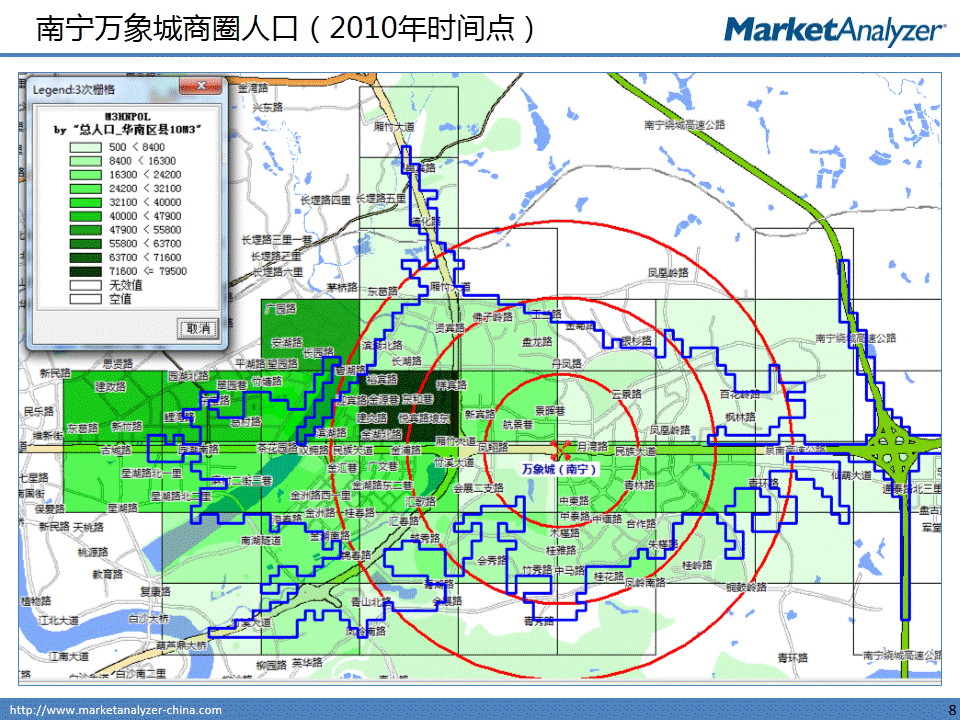The height and width of the screenshot is (720, 960).
Task: Click the page number 8 in footer
Action: tap(950, 710)
